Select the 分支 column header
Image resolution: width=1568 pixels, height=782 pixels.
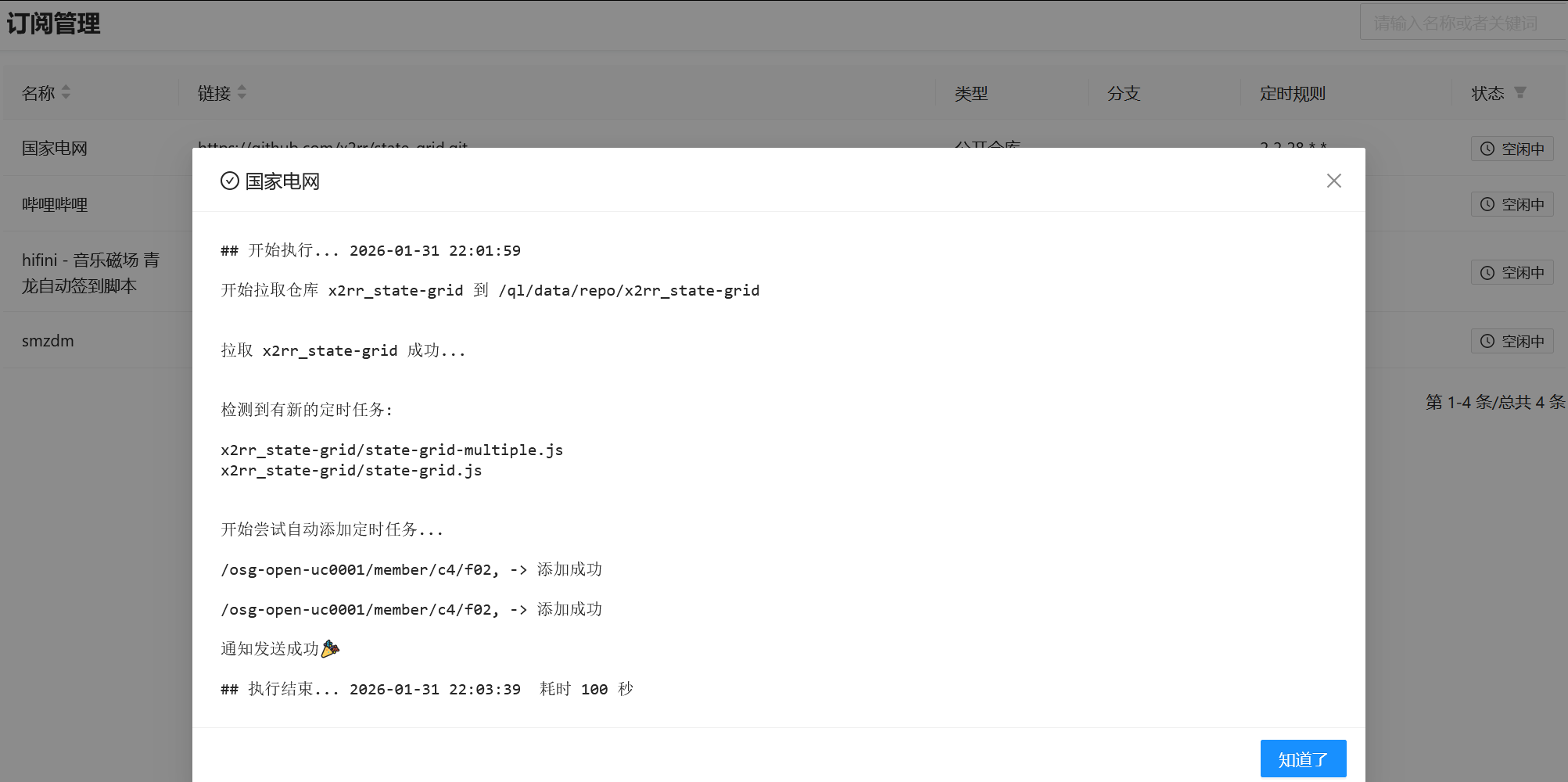click(1122, 92)
